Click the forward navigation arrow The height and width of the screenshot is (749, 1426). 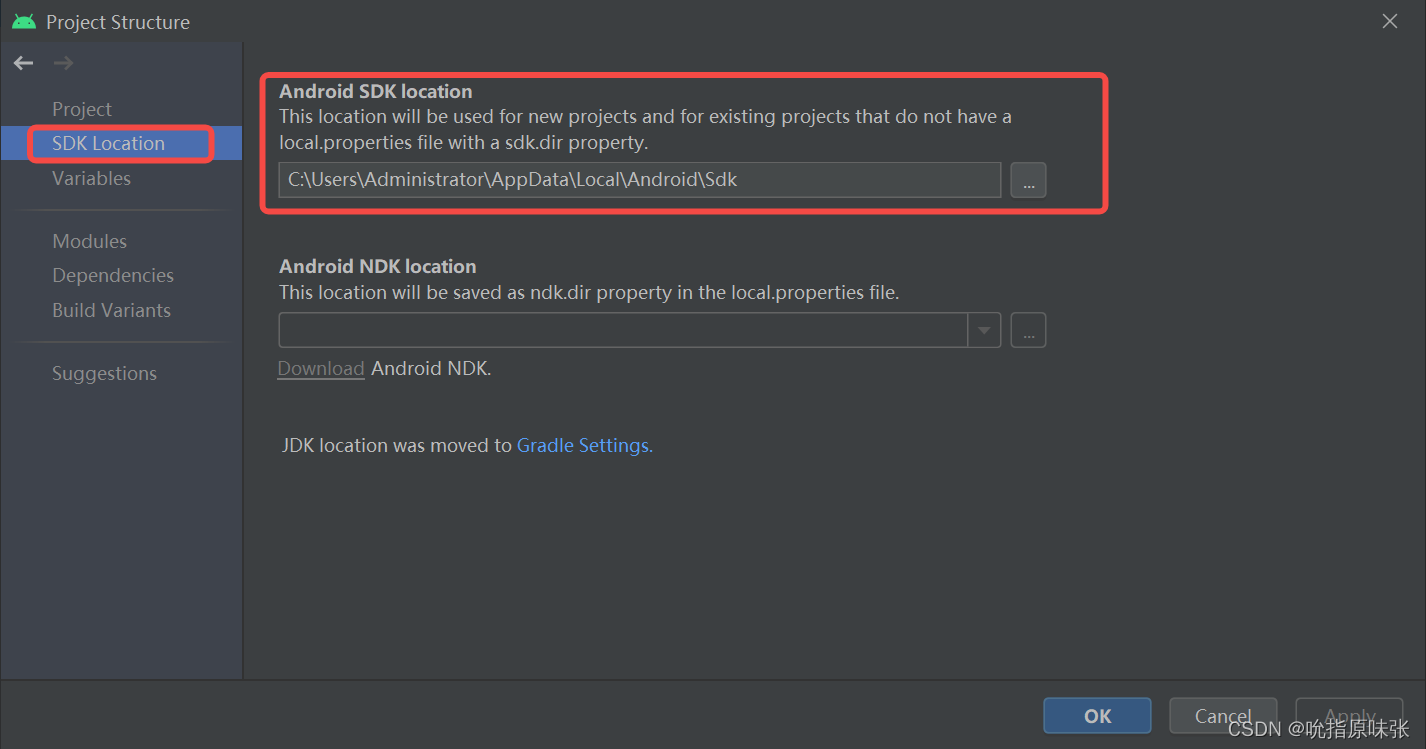[x=63, y=63]
